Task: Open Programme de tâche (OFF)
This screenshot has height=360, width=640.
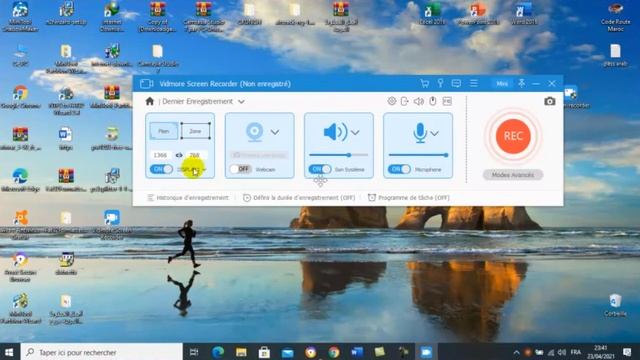Action: 409,198
